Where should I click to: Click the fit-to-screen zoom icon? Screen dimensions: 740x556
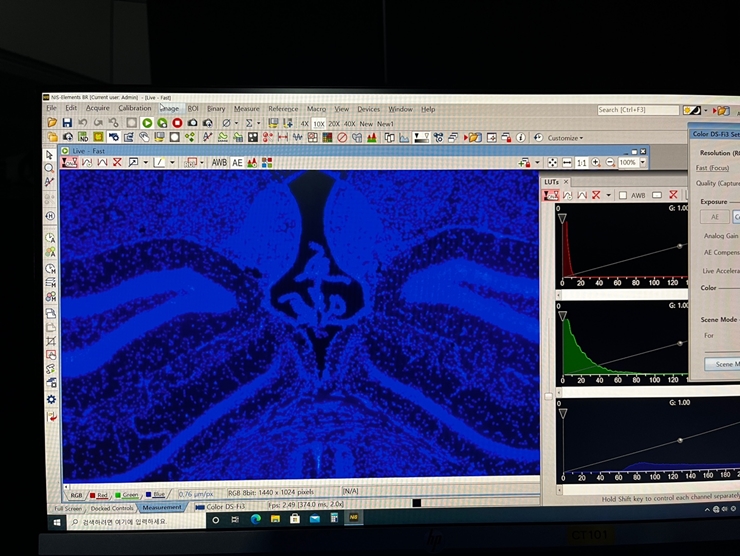552,162
